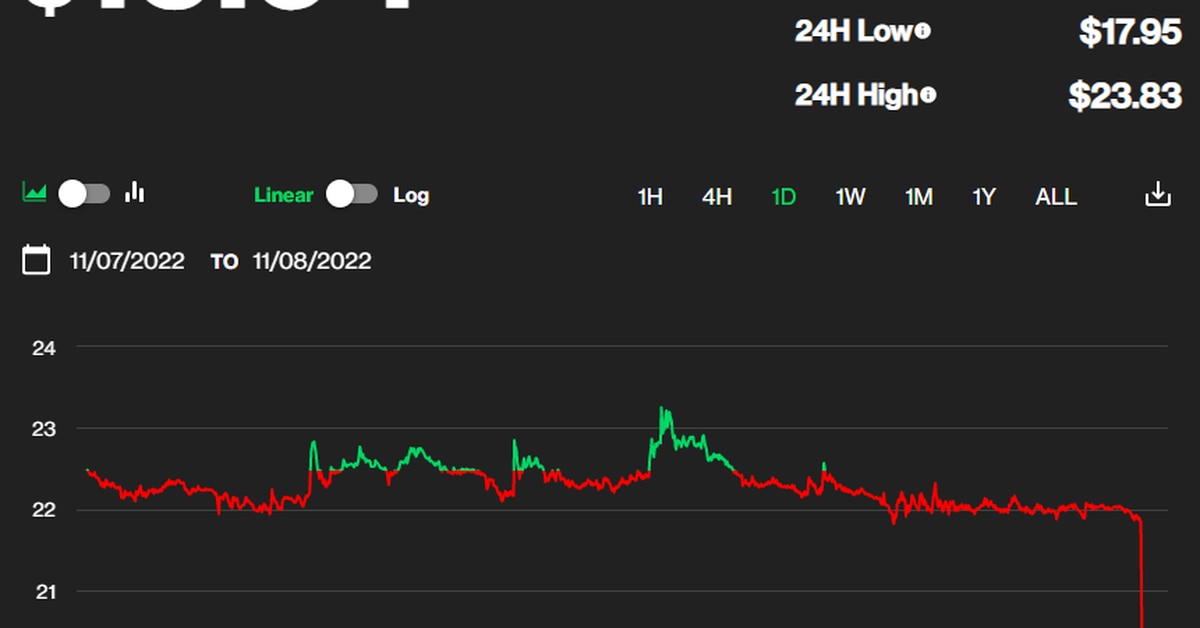
Task: Edit end date 11/08/2022
Action: tap(312, 261)
